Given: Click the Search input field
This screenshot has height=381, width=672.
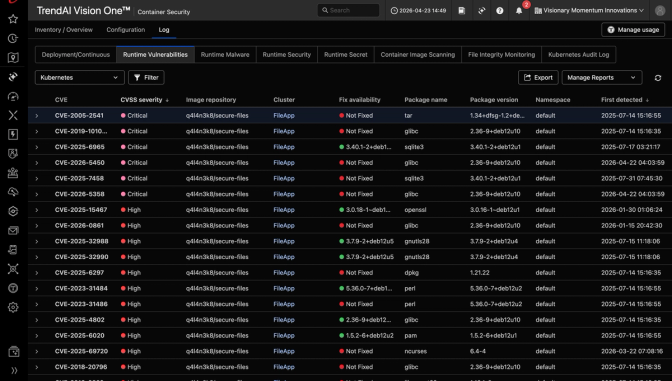Looking at the screenshot, I should pyautogui.click(x=348, y=10).
